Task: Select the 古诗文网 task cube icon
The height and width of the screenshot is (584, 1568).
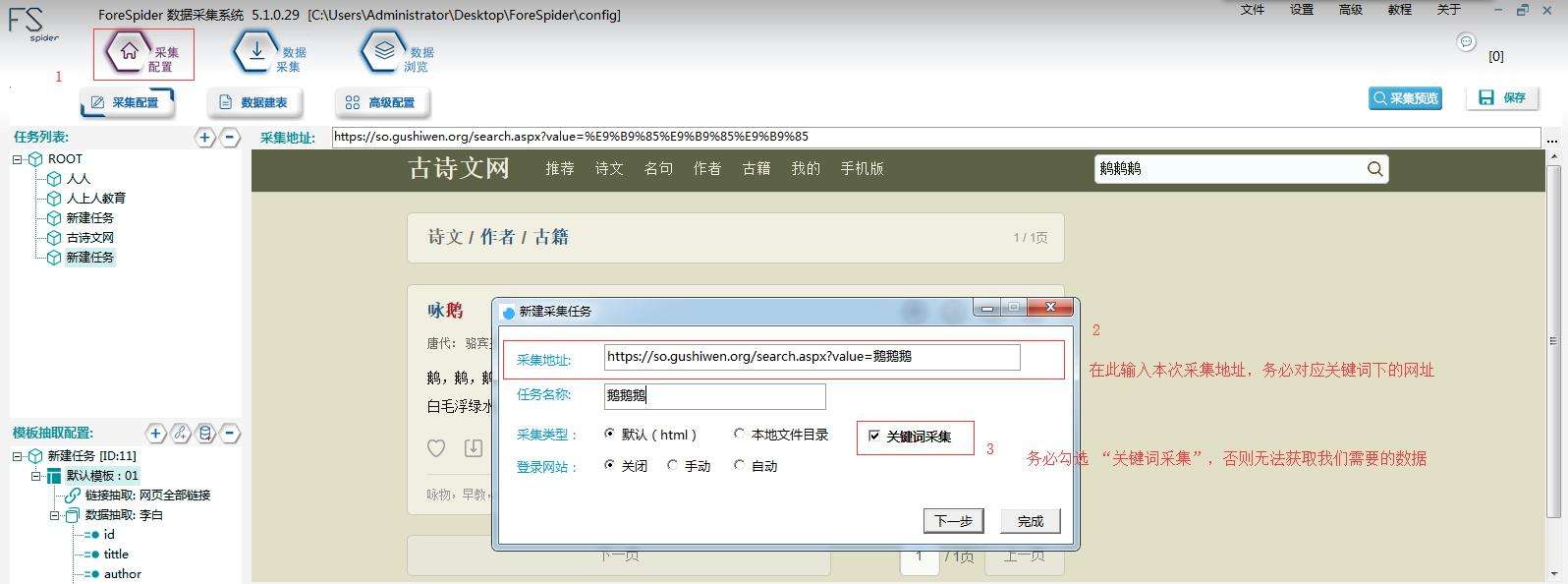Action: pyautogui.click(x=55, y=238)
